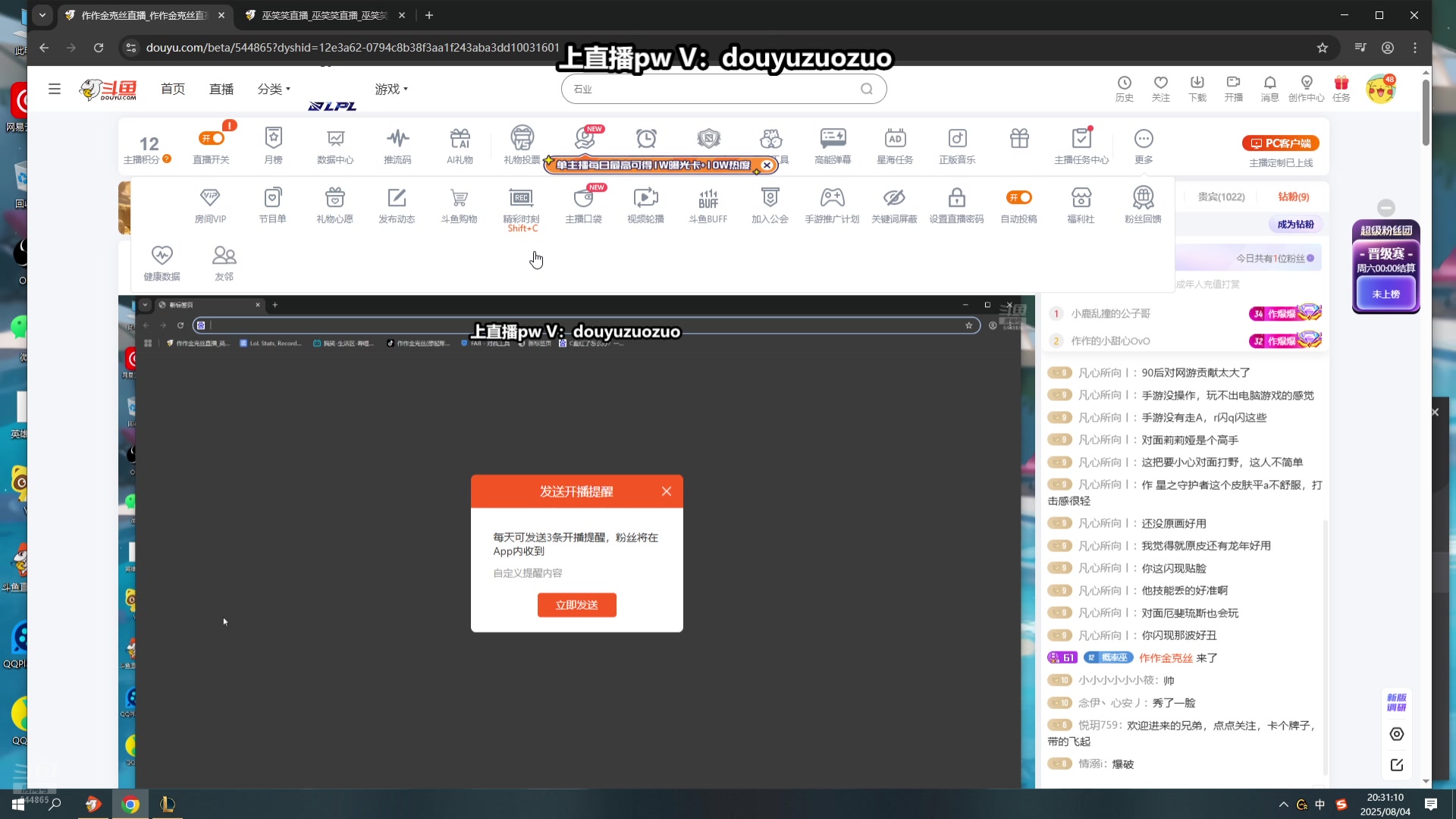Collapse the 超级粉丝团 widget with minus button
This screenshot has height=819, width=1456.
pos(1386,208)
